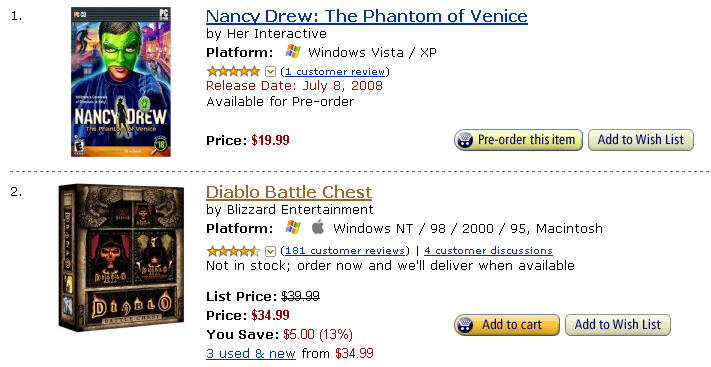Click the Pre-order this item button
711x367 pixels.
[518, 140]
